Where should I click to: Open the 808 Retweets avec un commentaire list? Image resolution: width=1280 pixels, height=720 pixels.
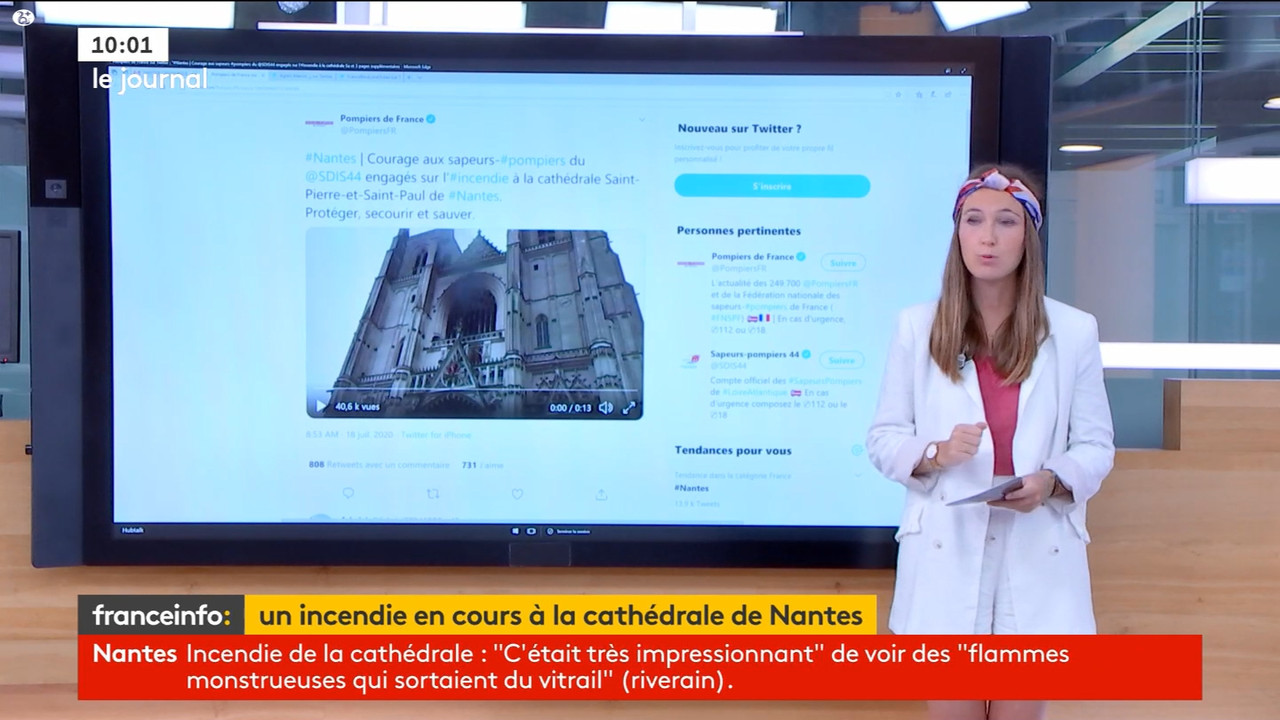379,464
